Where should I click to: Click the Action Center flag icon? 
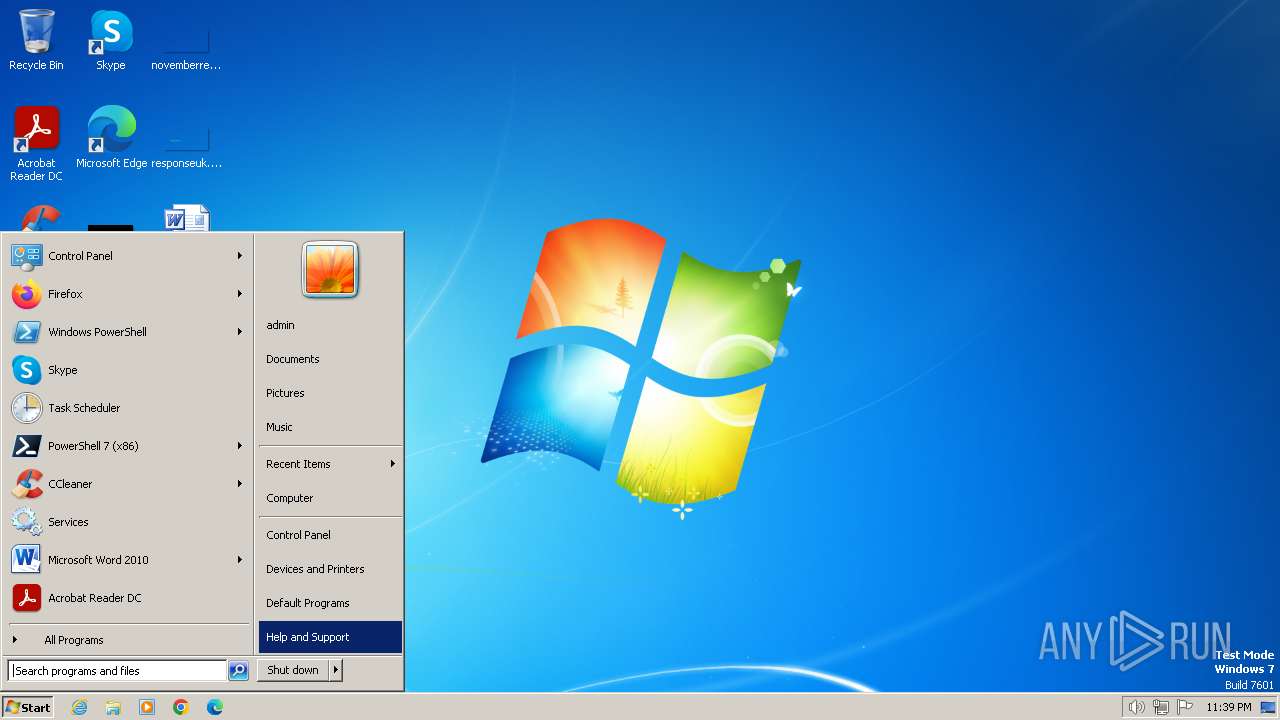pyautogui.click(x=1186, y=707)
